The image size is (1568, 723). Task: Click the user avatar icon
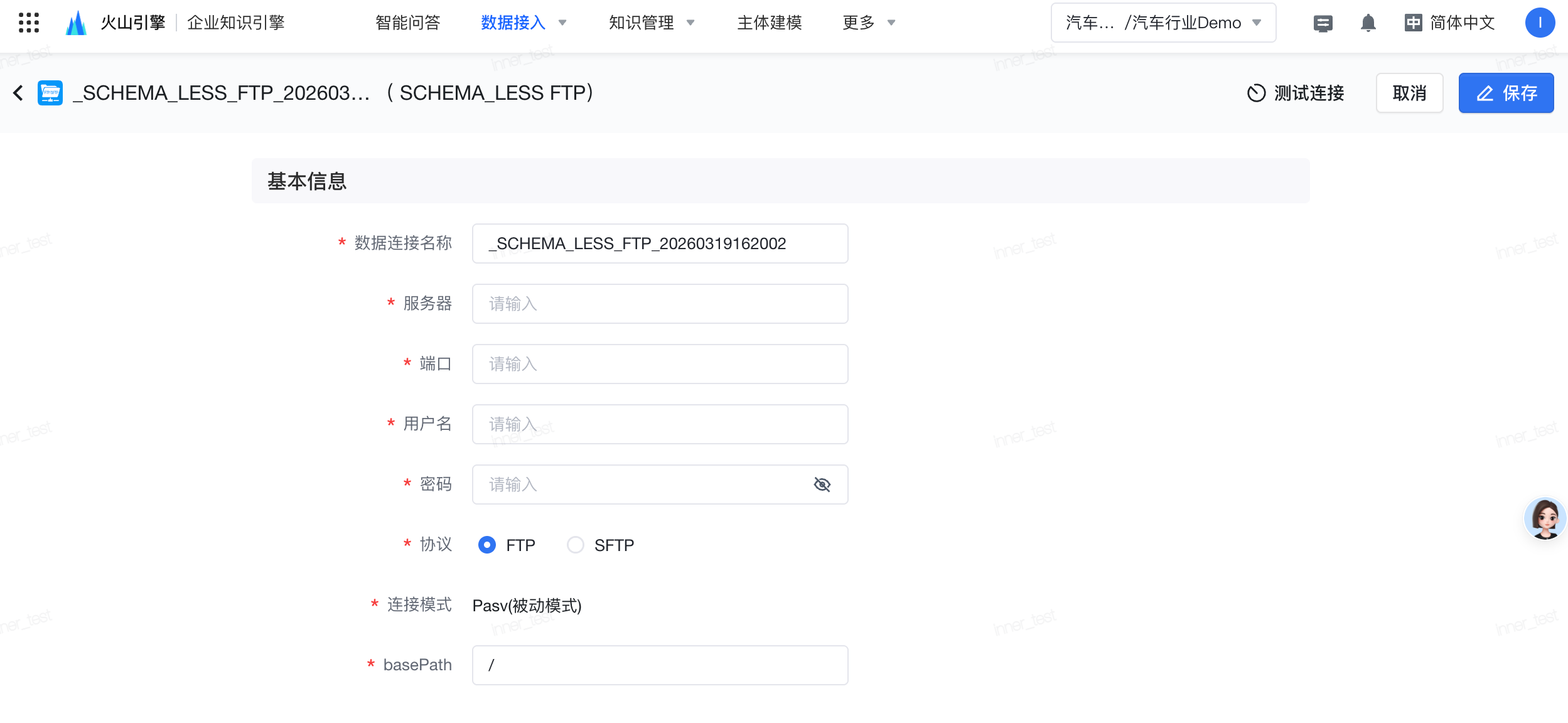tap(1539, 23)
